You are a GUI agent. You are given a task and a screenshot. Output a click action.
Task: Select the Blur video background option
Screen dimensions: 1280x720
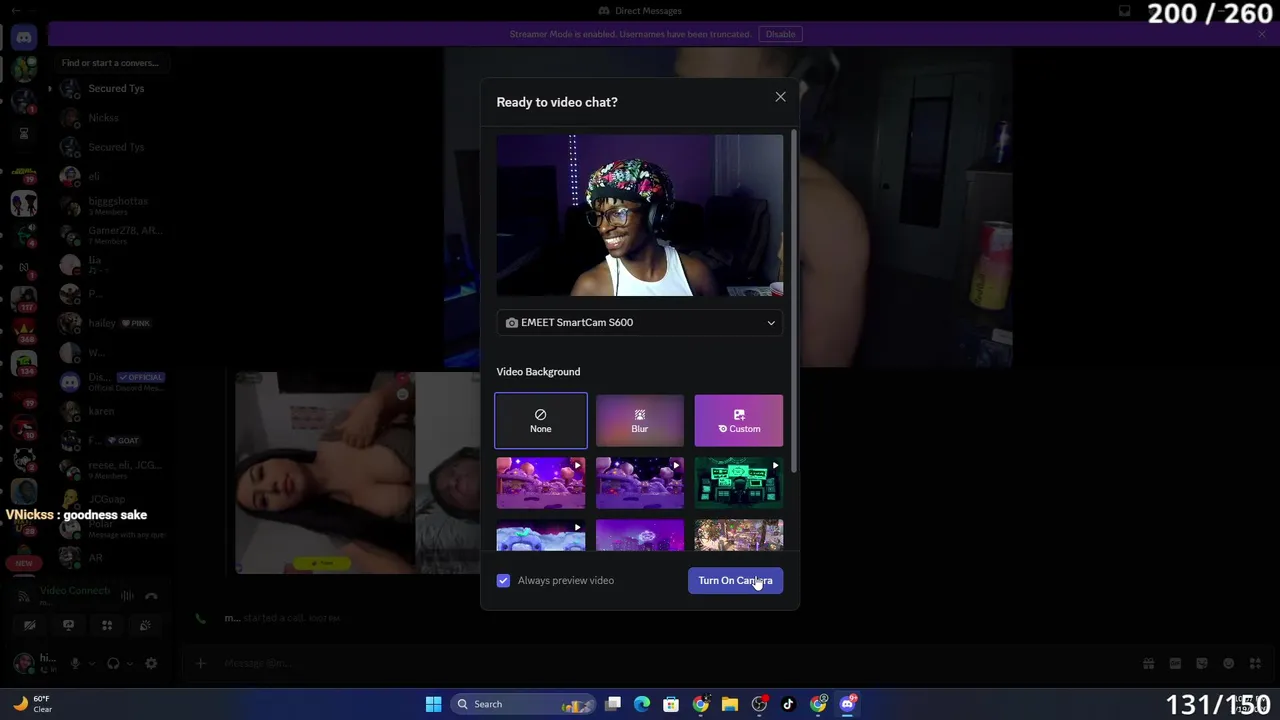coord(640,420)
